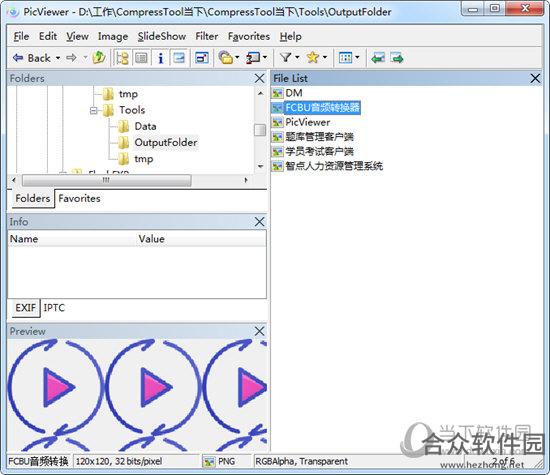Screen dimensions: 550x475
Task: Click the preview image of the play icon
Action: coord(137,395)
